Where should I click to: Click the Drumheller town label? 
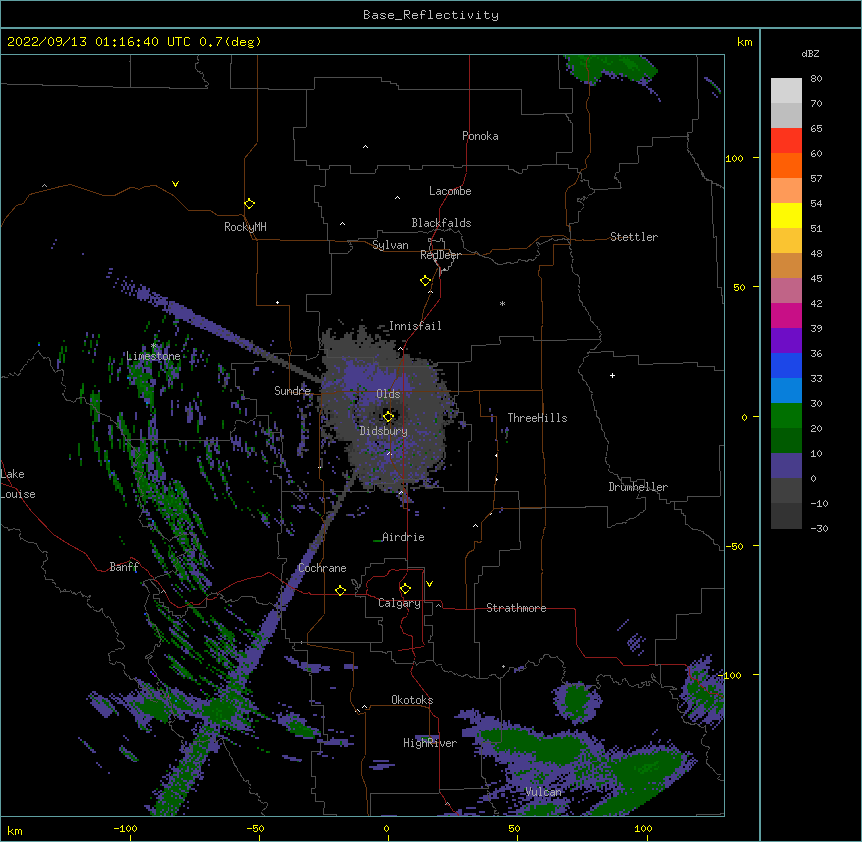coord(638,487)
